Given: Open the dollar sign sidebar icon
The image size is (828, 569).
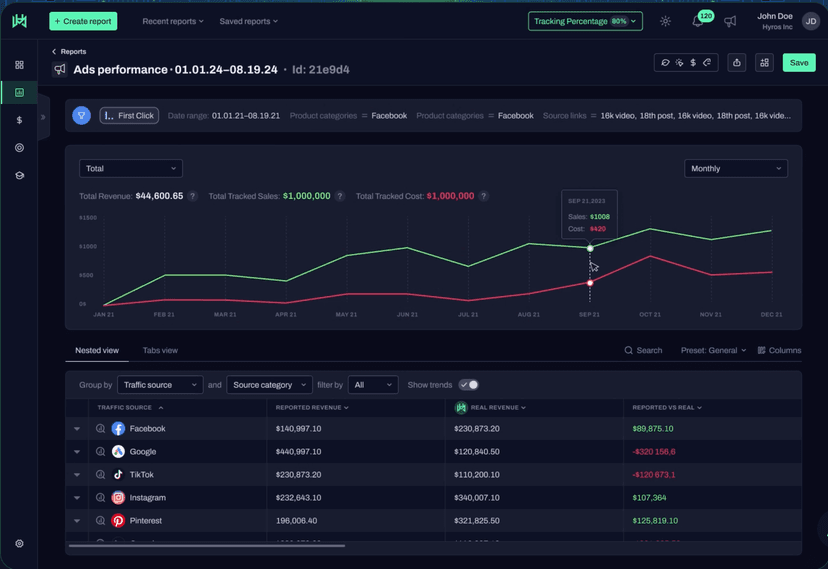Looking at the screenshot, I should 19,120.
